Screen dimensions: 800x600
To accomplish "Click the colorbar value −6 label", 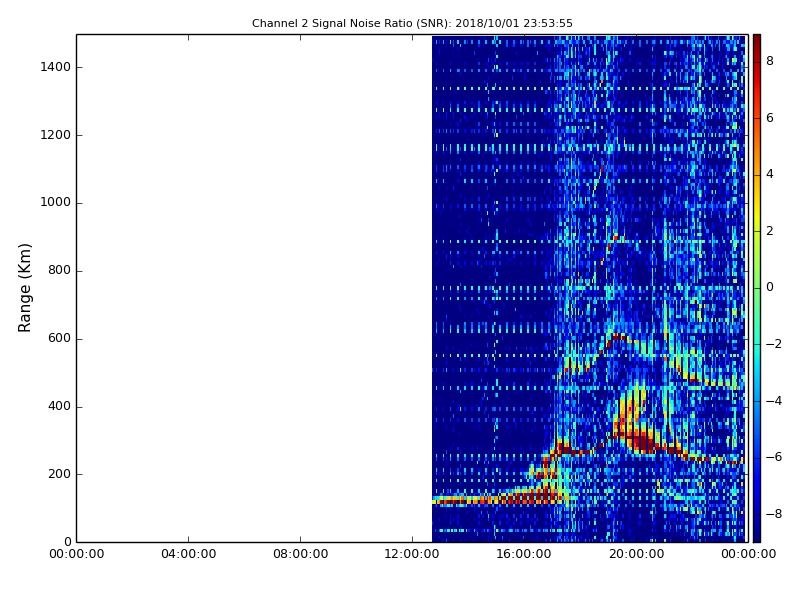I will [x=774, y=457].
